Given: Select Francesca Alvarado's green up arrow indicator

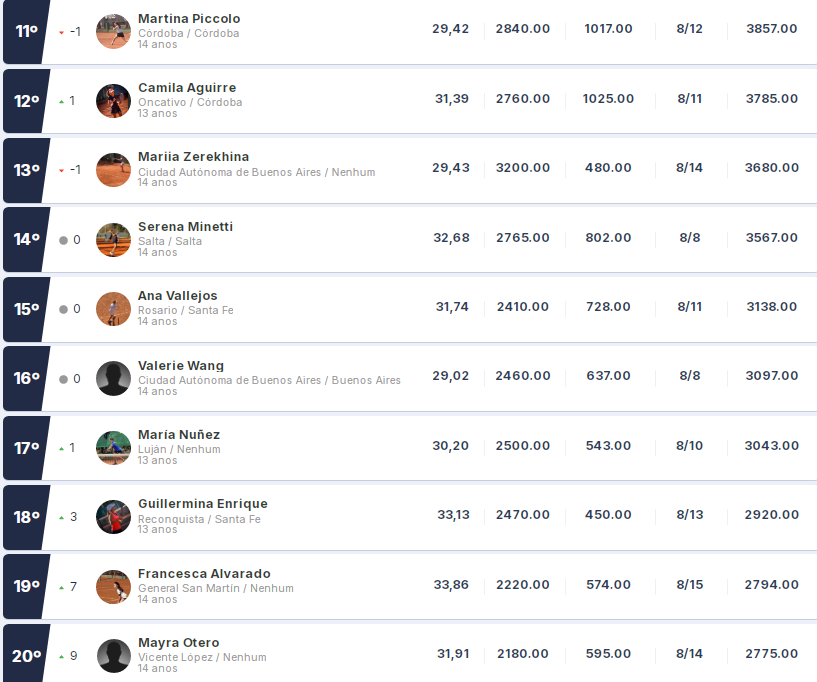Looking at the screenshot, I should tap(61, 587).
